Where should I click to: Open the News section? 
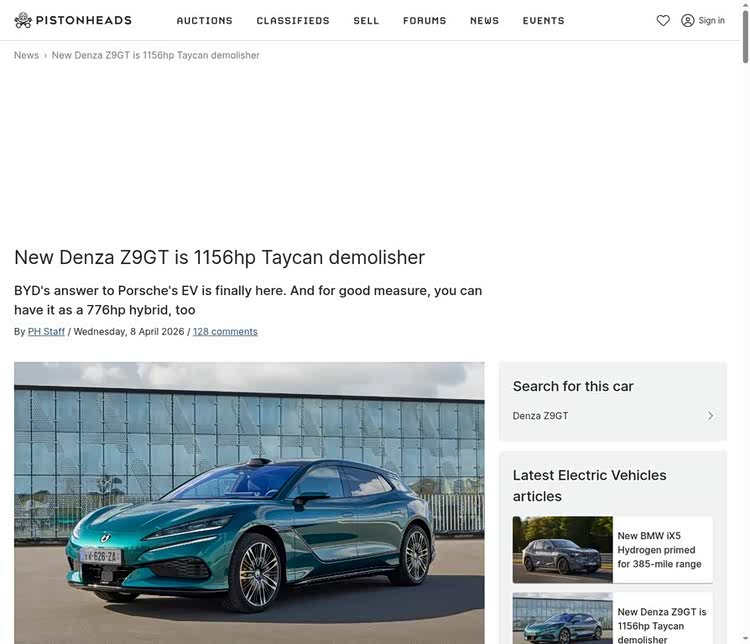pyautogui.click(x=485, y=21)
